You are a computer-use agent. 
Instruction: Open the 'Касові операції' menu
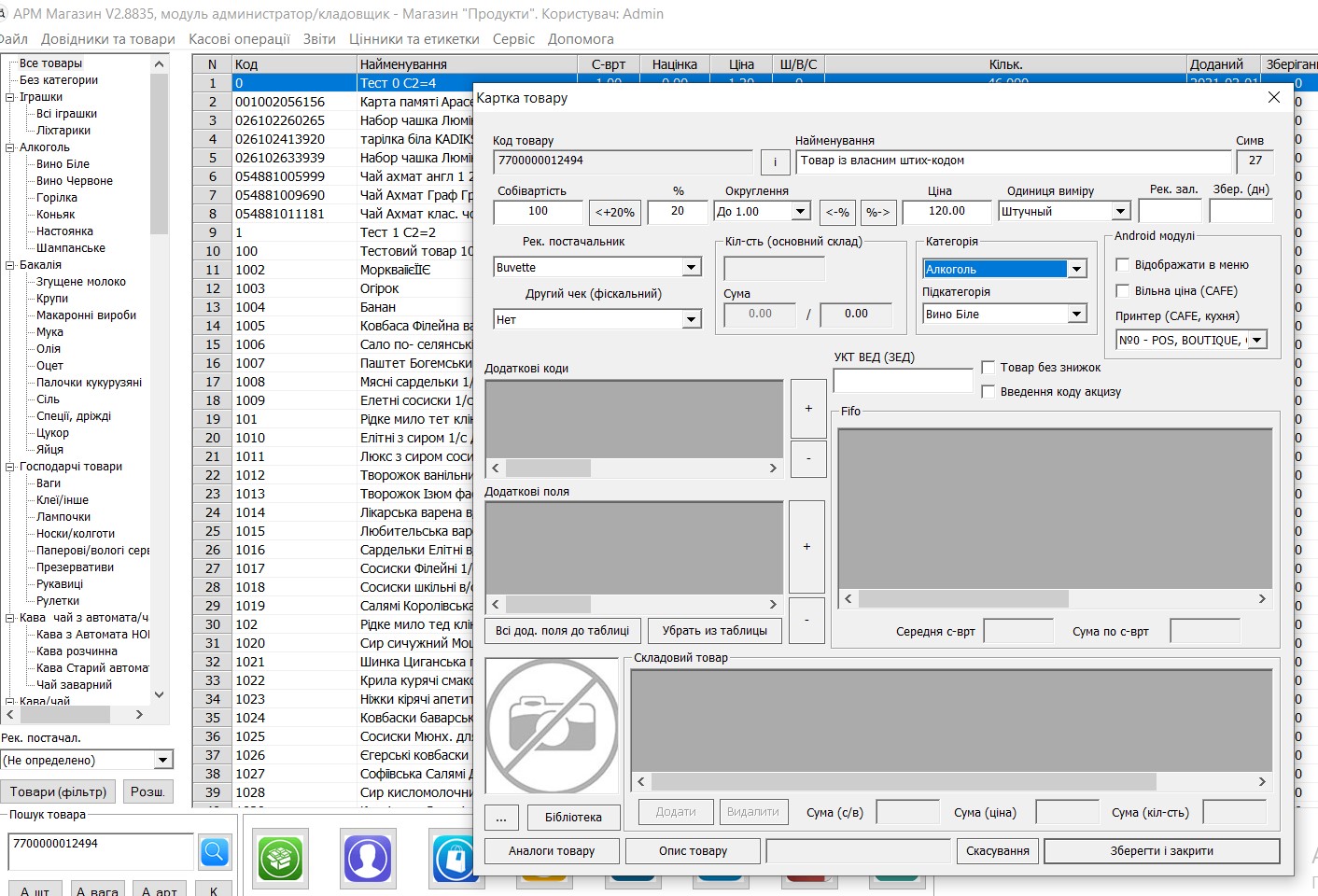click(x=239, y=39)
